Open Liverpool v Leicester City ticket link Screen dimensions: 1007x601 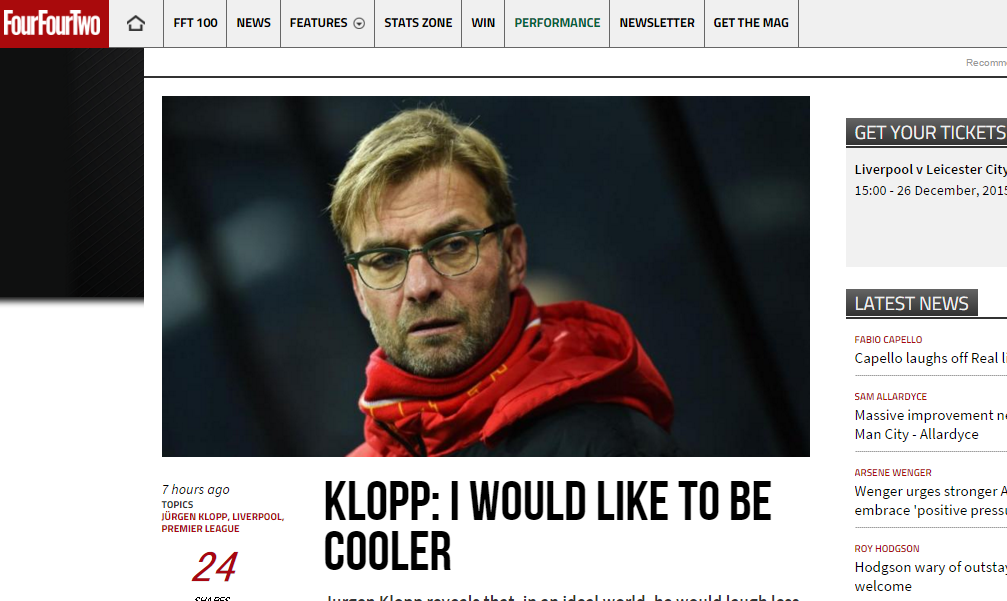coord(931,170)
